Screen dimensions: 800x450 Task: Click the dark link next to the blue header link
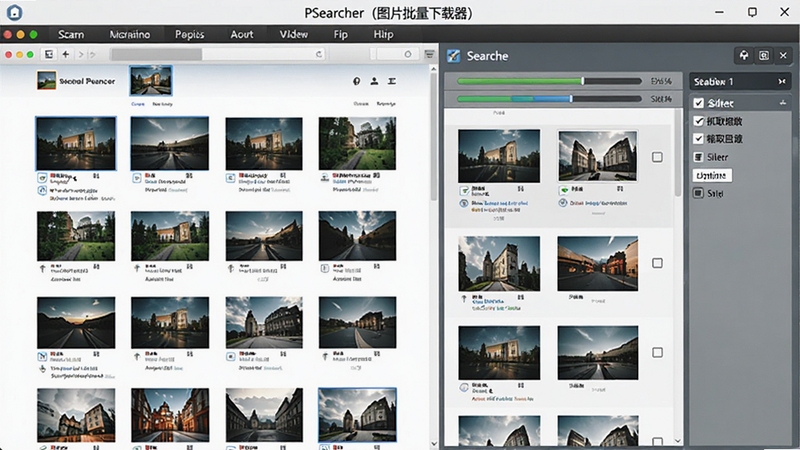[x=162, y=104]
